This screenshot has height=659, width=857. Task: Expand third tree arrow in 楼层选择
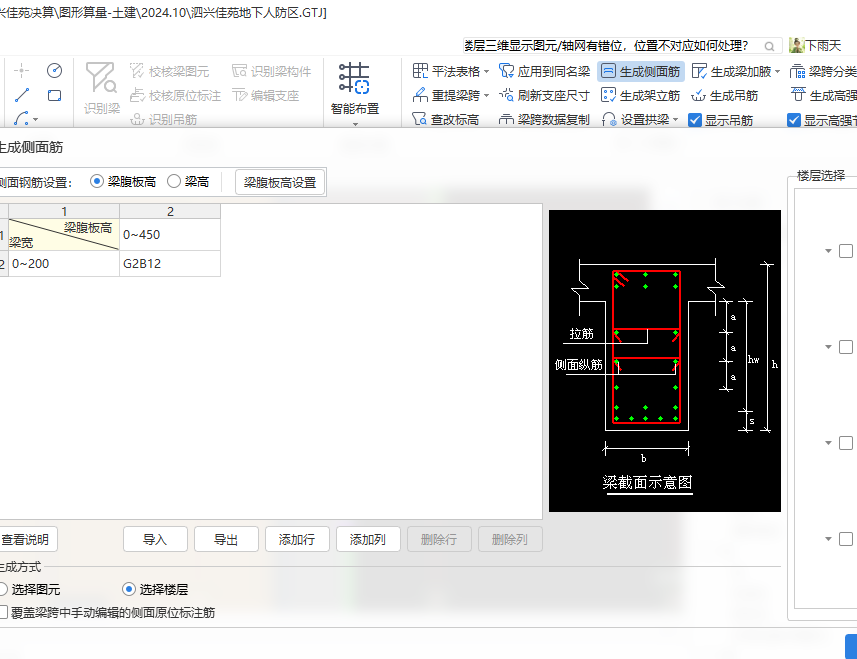click(x=828, y=443)
